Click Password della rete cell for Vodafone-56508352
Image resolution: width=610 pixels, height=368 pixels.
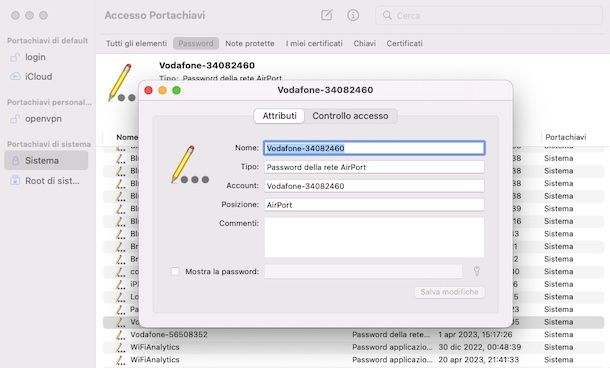(x=391, y=335)
